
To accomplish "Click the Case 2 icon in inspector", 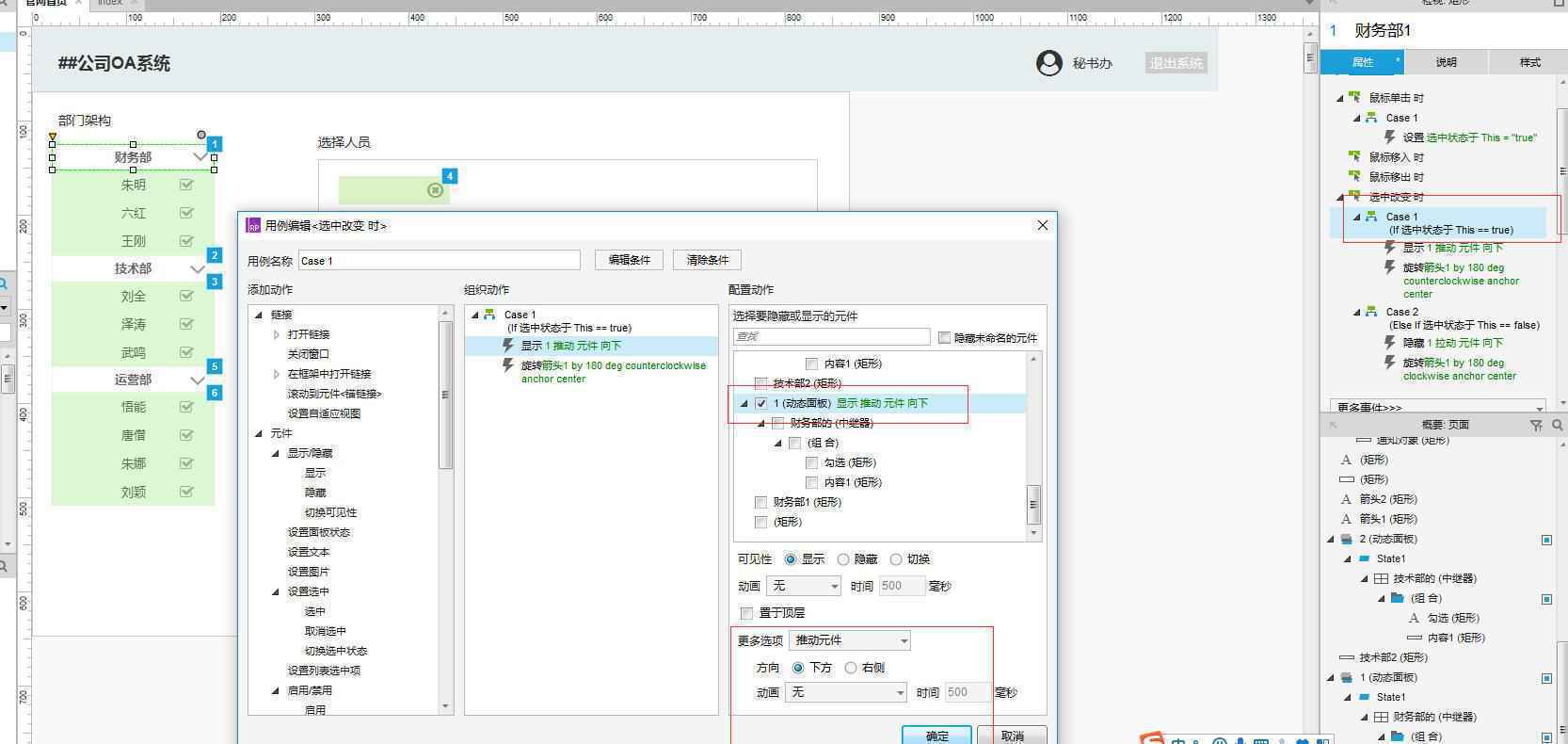I will pos(1371,312).
